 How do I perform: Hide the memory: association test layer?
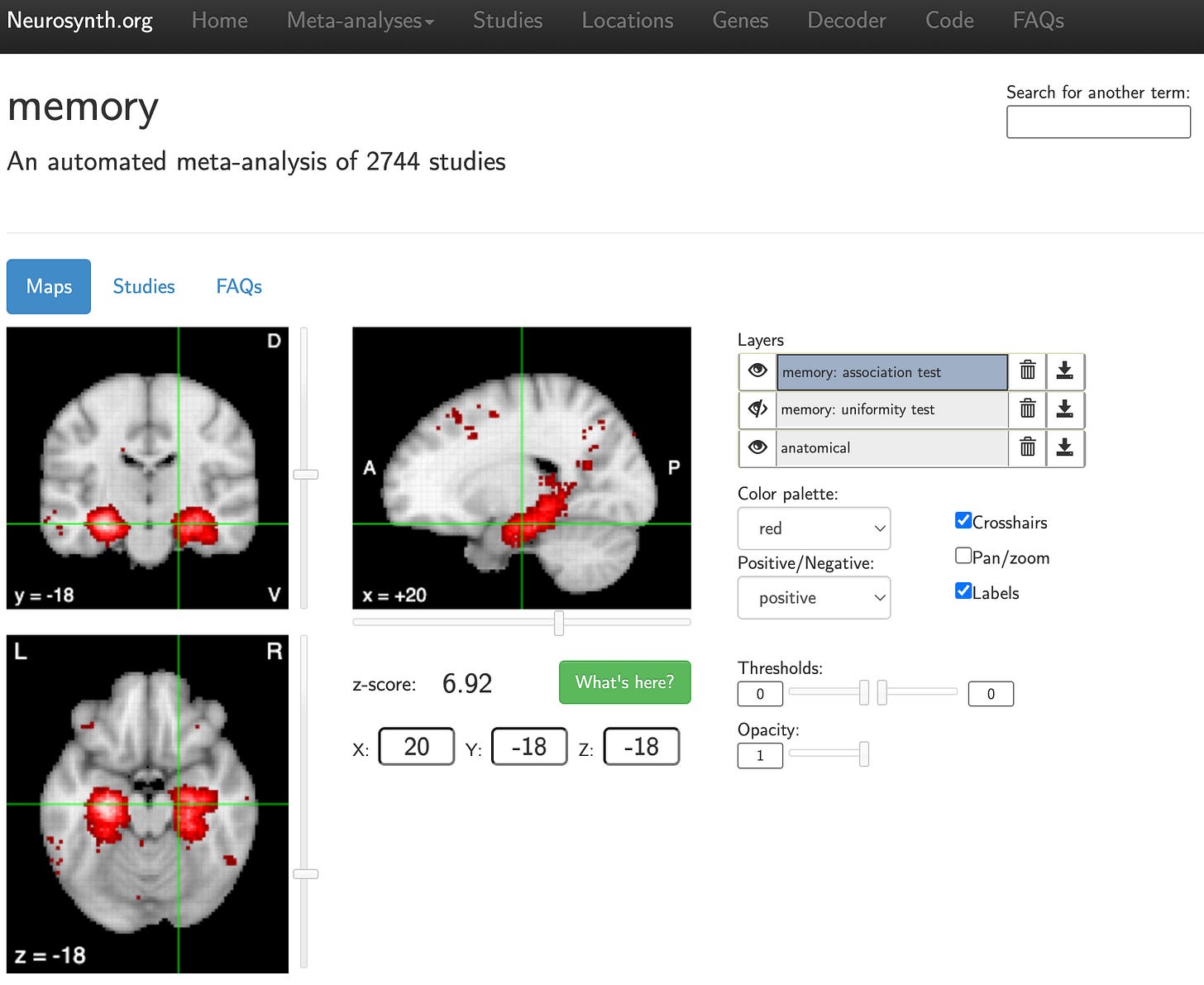pyautogui.click(x=757, y=371)
